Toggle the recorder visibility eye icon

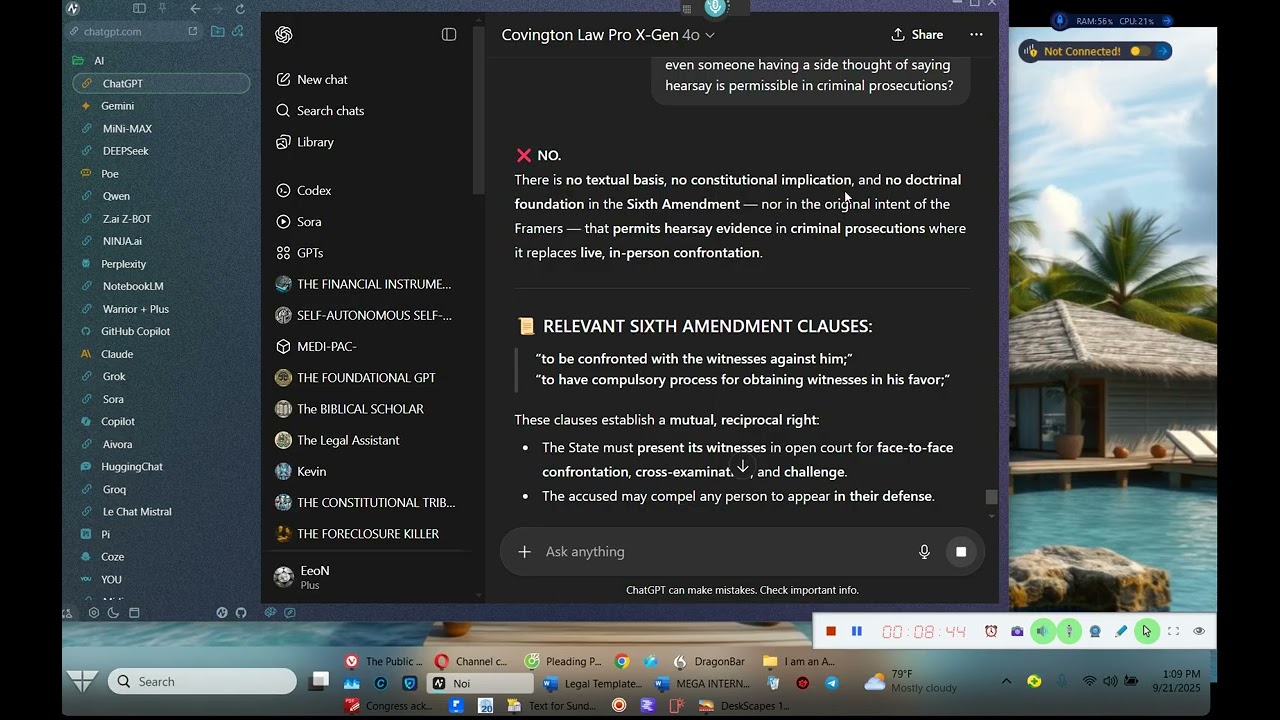click(x=1199, y=631)
